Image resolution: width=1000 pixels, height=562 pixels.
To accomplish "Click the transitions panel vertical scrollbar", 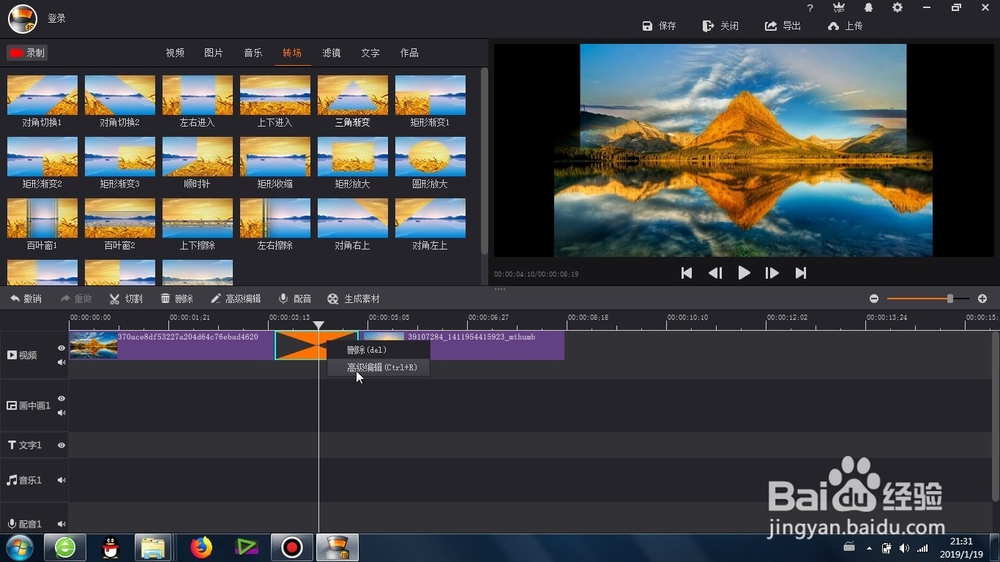I will coord(484,161).
